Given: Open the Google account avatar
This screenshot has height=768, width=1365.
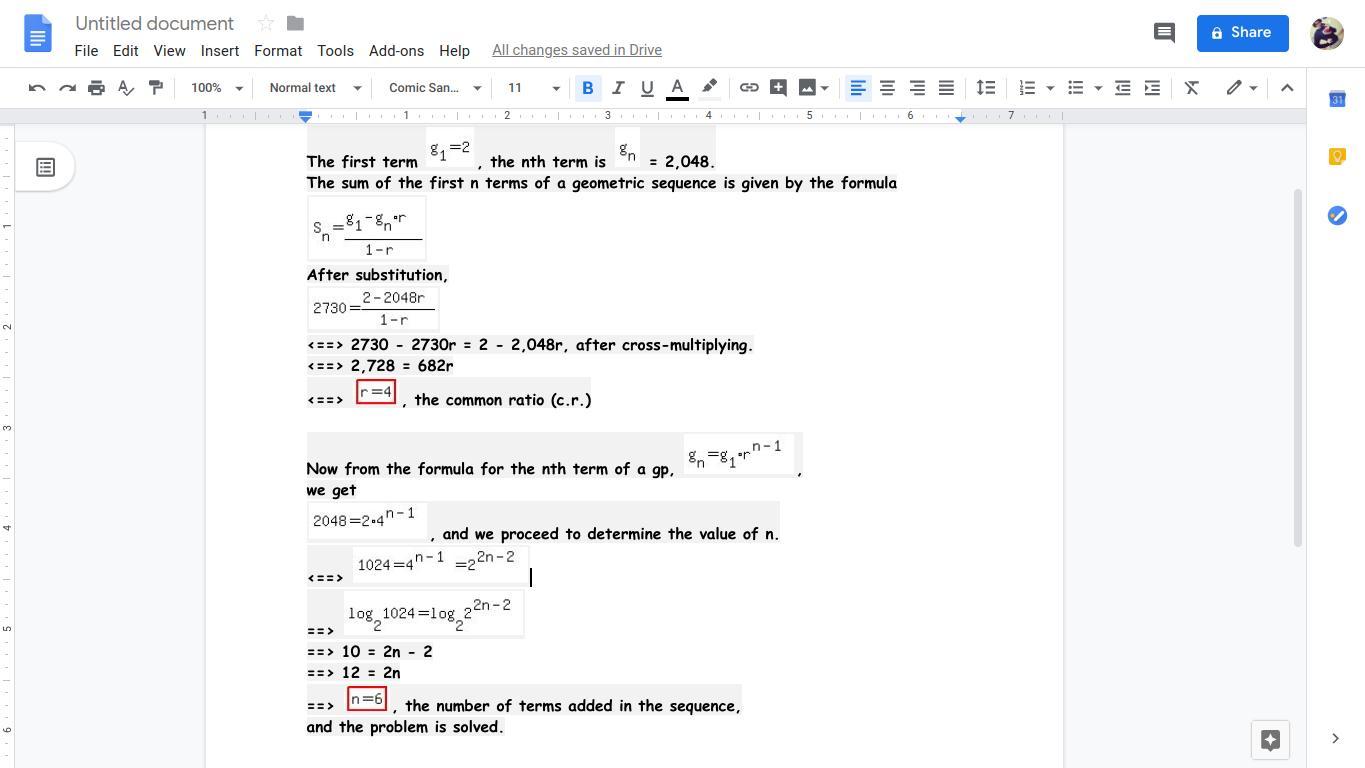Looking at the screenshot, I should tap(1327, 33).
